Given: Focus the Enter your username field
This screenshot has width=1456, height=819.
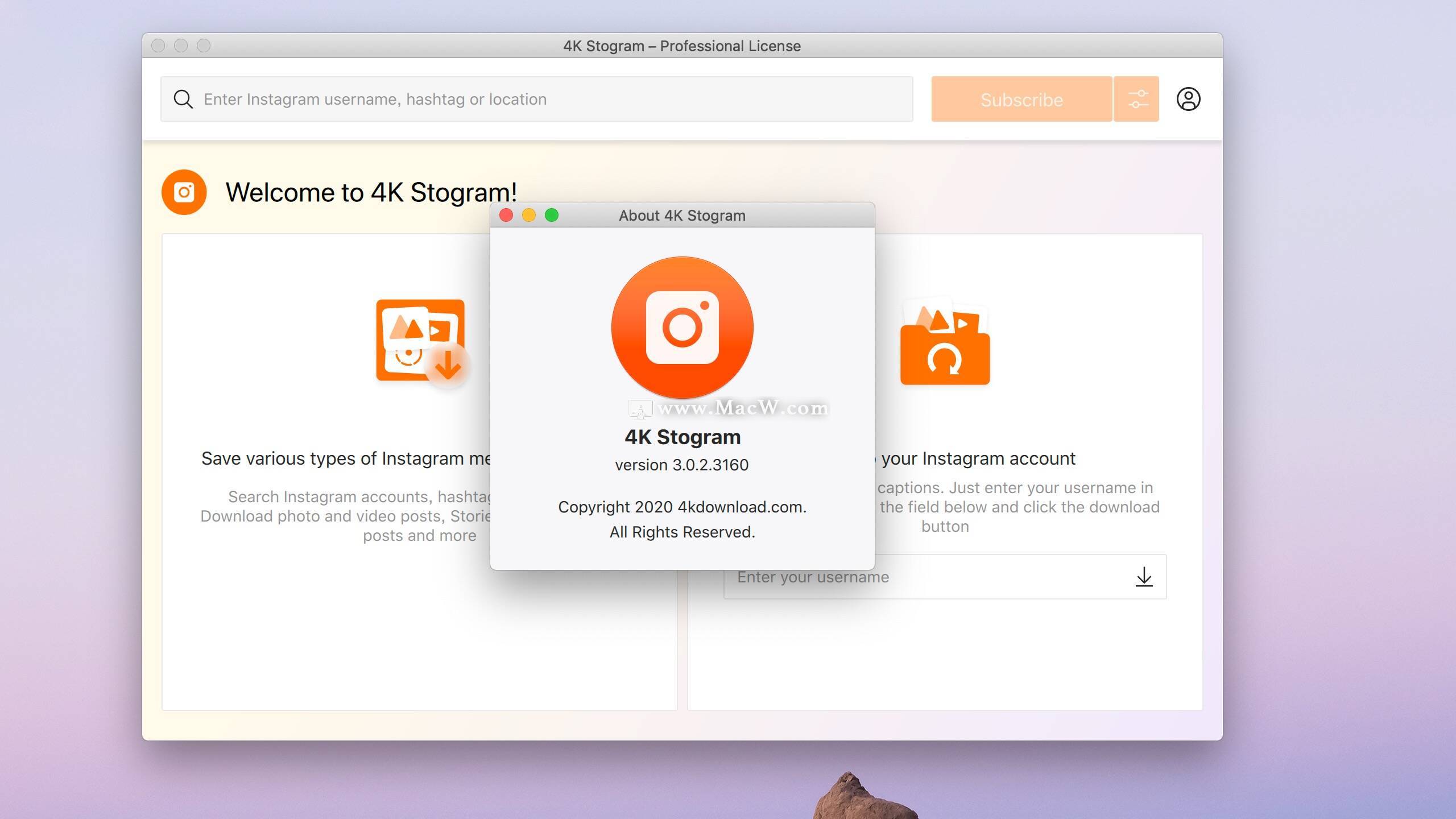Looking at the screenshot, I should pos(945,577).
